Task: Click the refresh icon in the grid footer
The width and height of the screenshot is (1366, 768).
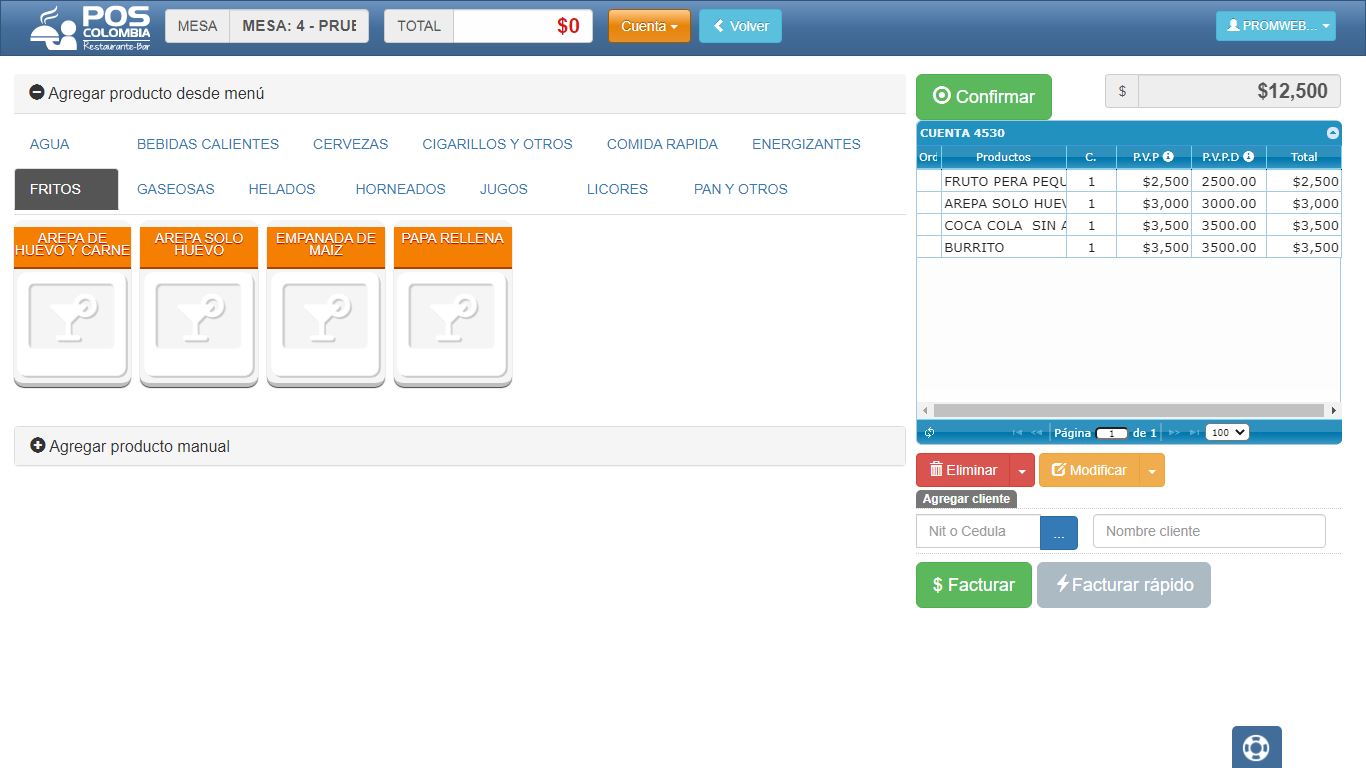Action: (x=929, y=433)
